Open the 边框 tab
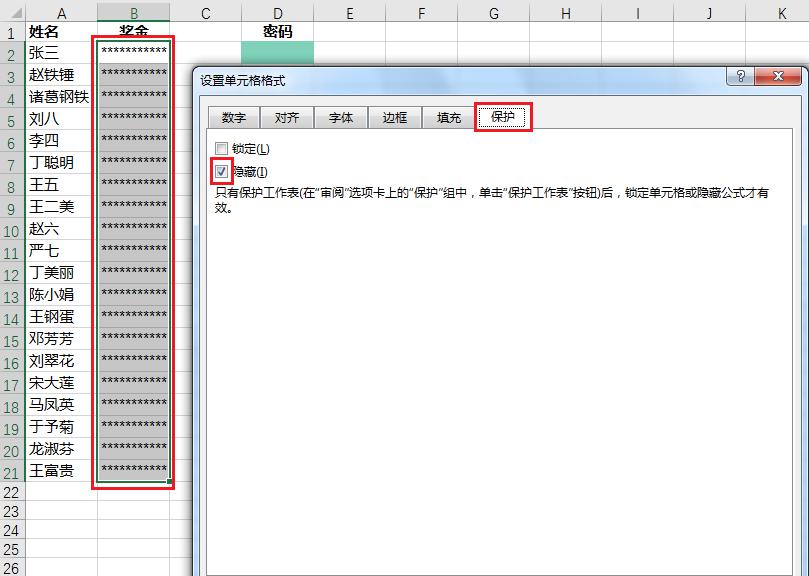The width and height of the screenshot is (809, 576). pos(395,118)
